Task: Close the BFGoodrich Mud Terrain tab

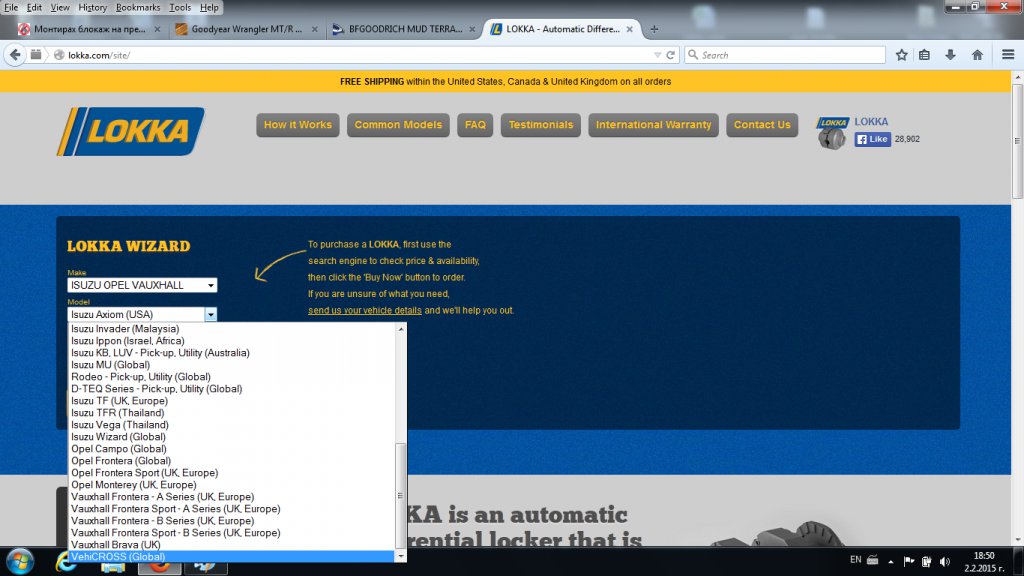Action: (x=472, y=29)
